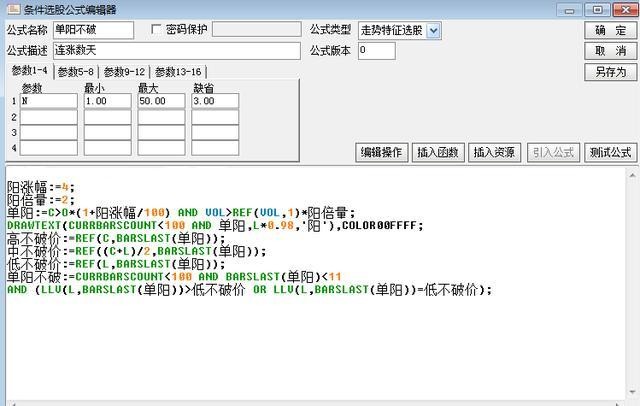Click parameter 1 name field containing N
The height and width of the screenshot is (406, 640).
pos(49,101)
